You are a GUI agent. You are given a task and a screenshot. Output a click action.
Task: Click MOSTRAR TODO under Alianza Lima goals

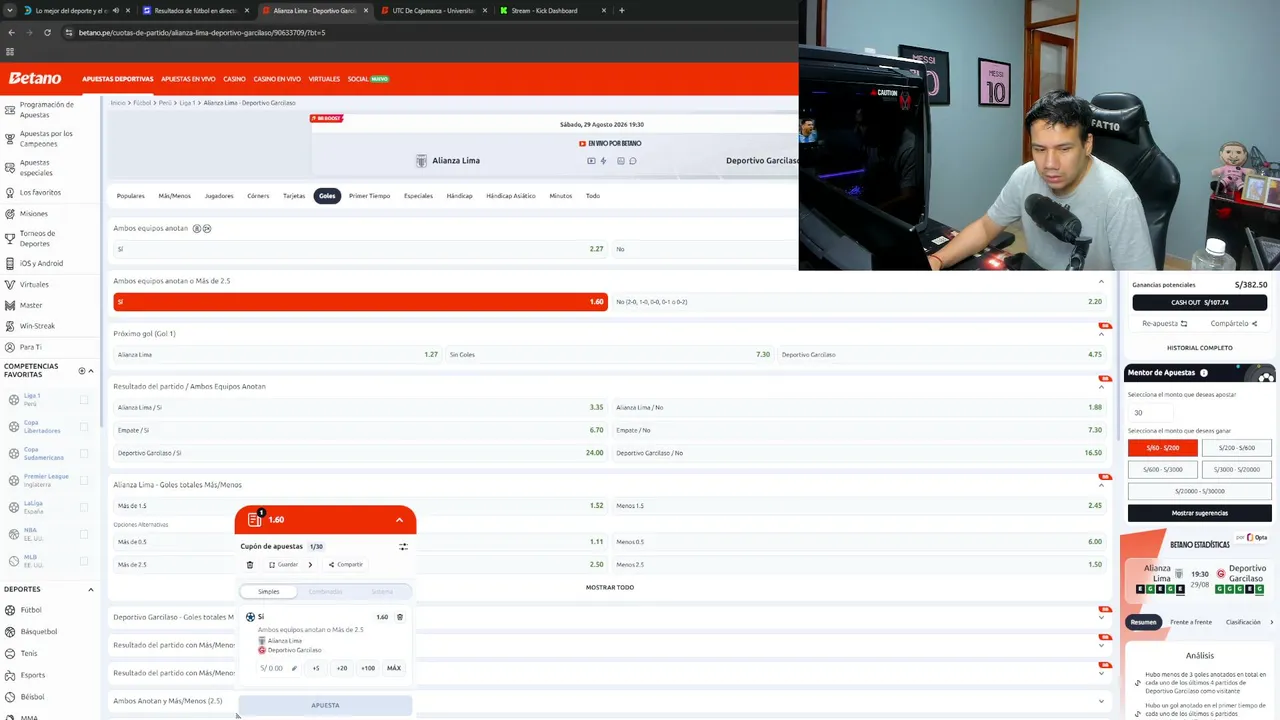point(610,588)
